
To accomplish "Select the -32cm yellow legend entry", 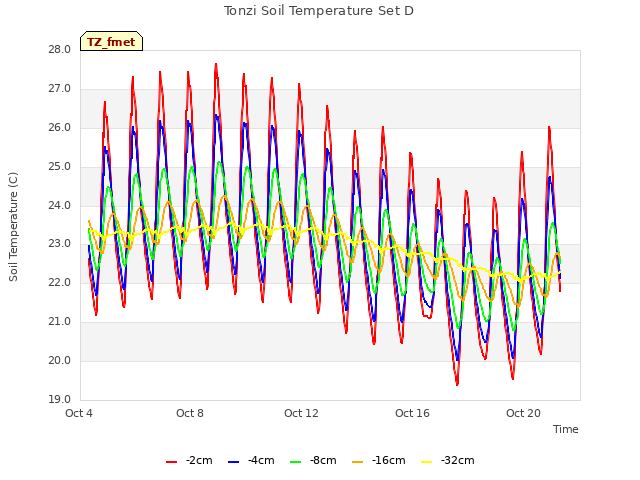I will click(447, 461).
